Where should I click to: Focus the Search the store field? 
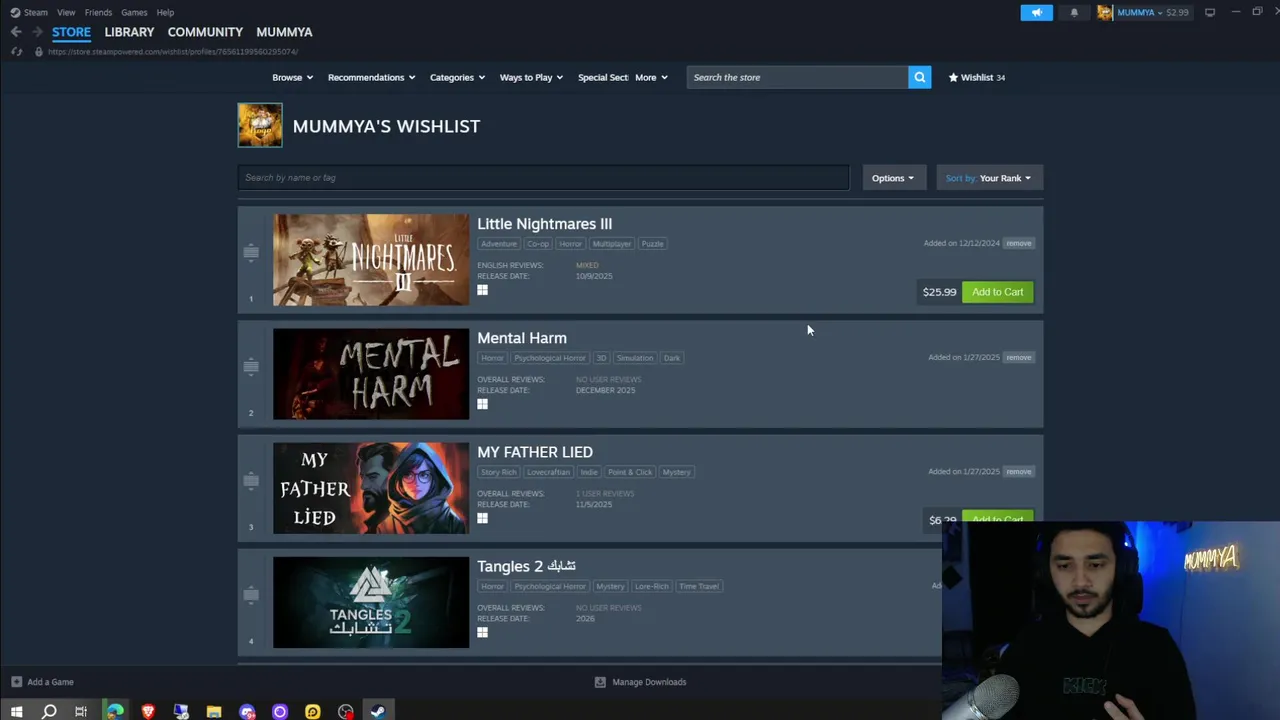pos(797,77)
